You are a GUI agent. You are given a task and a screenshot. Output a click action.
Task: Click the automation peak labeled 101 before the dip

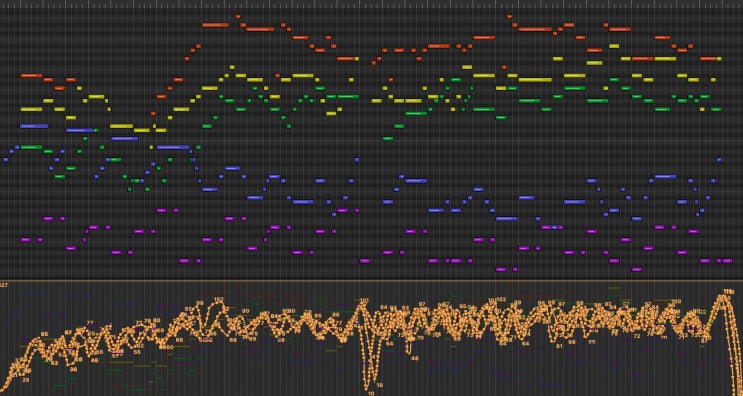click(364, 300)
